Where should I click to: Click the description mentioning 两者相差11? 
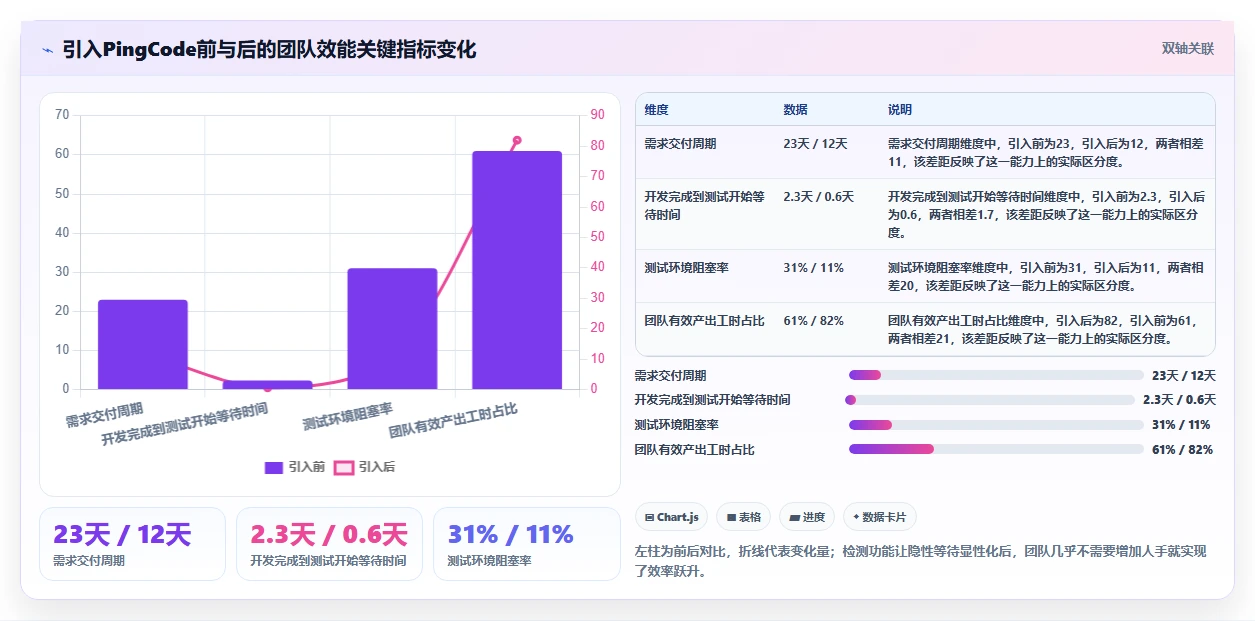(1046, 152)
